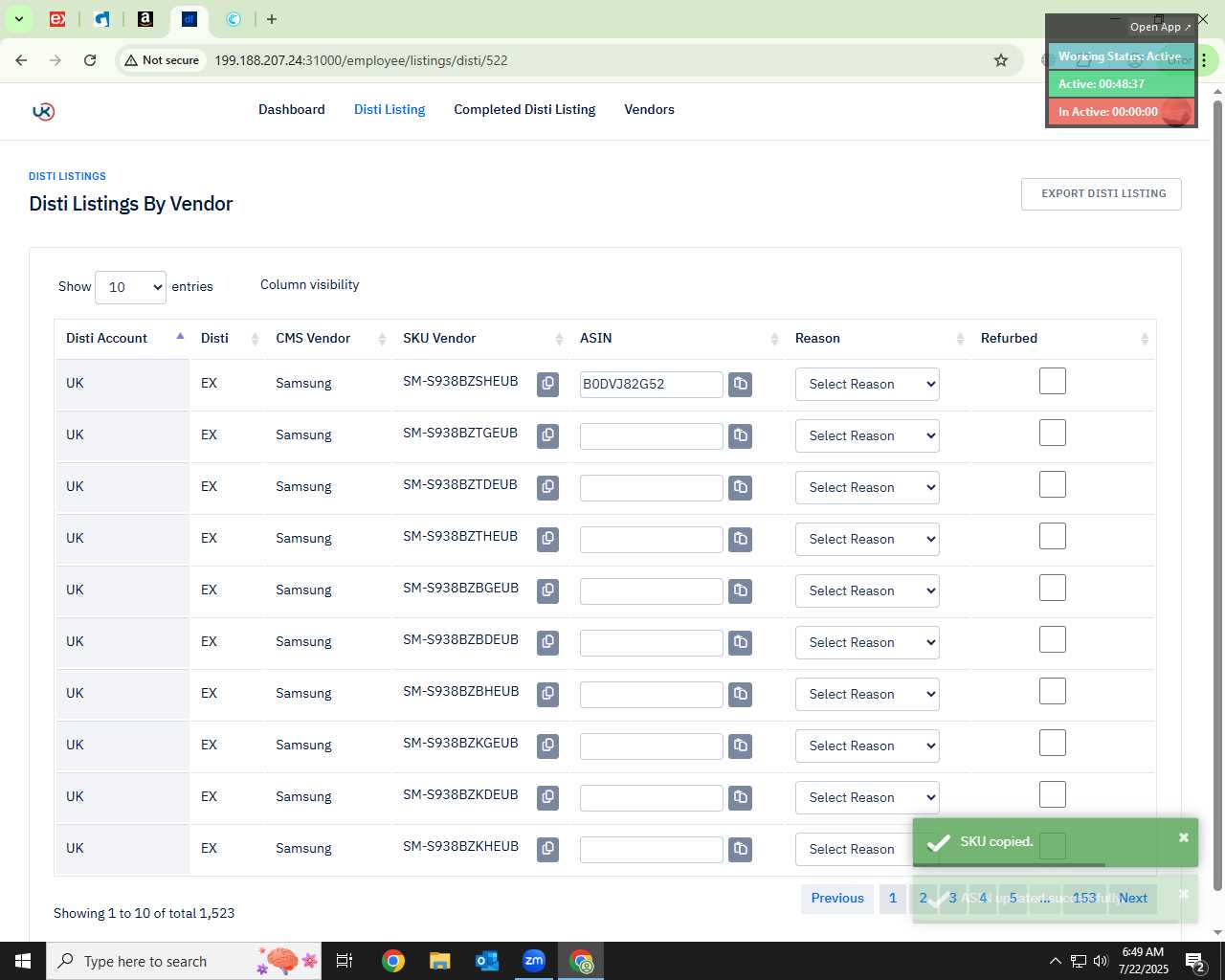The image size is (1225, 980).
Task: Tick Refurbed checkbox for SM-S938BZKGEUB
Action: tap(1053, 743)
